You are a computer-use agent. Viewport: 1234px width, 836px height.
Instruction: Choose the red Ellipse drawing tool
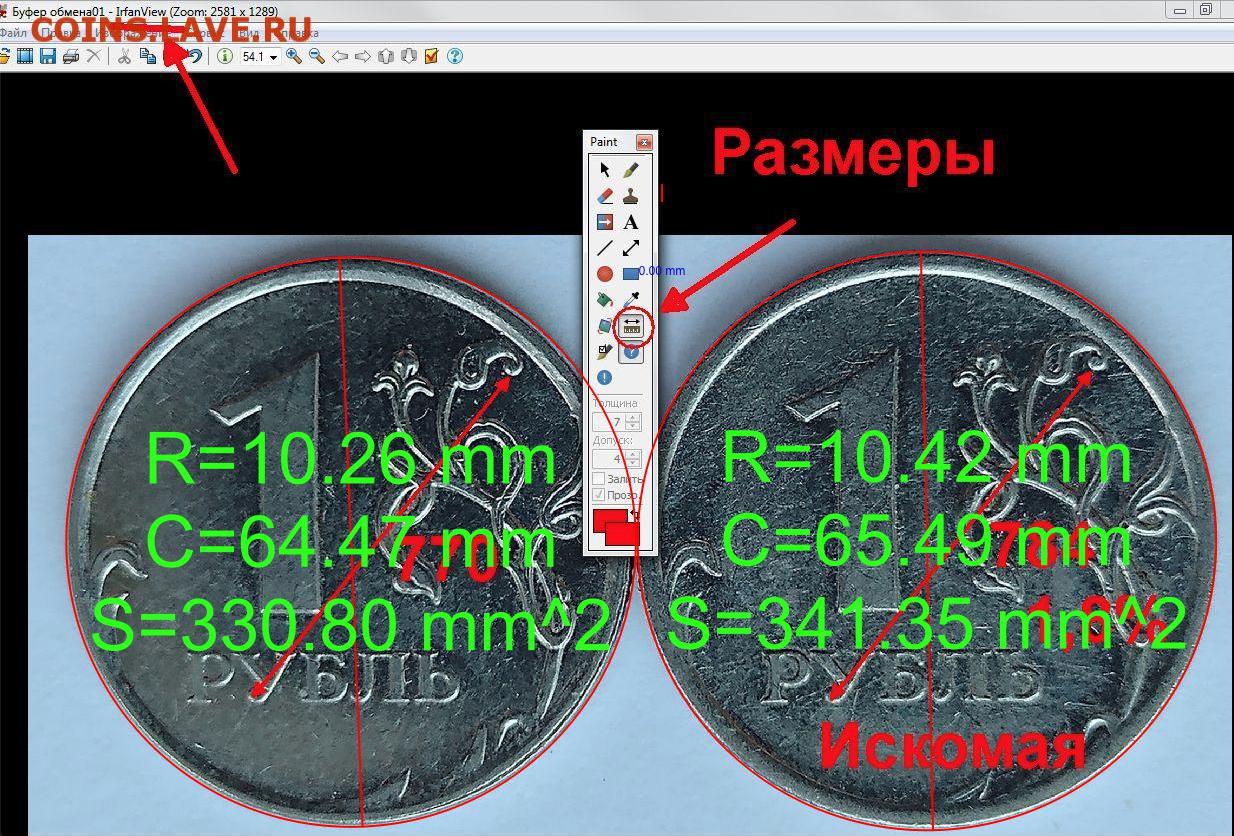605,273
